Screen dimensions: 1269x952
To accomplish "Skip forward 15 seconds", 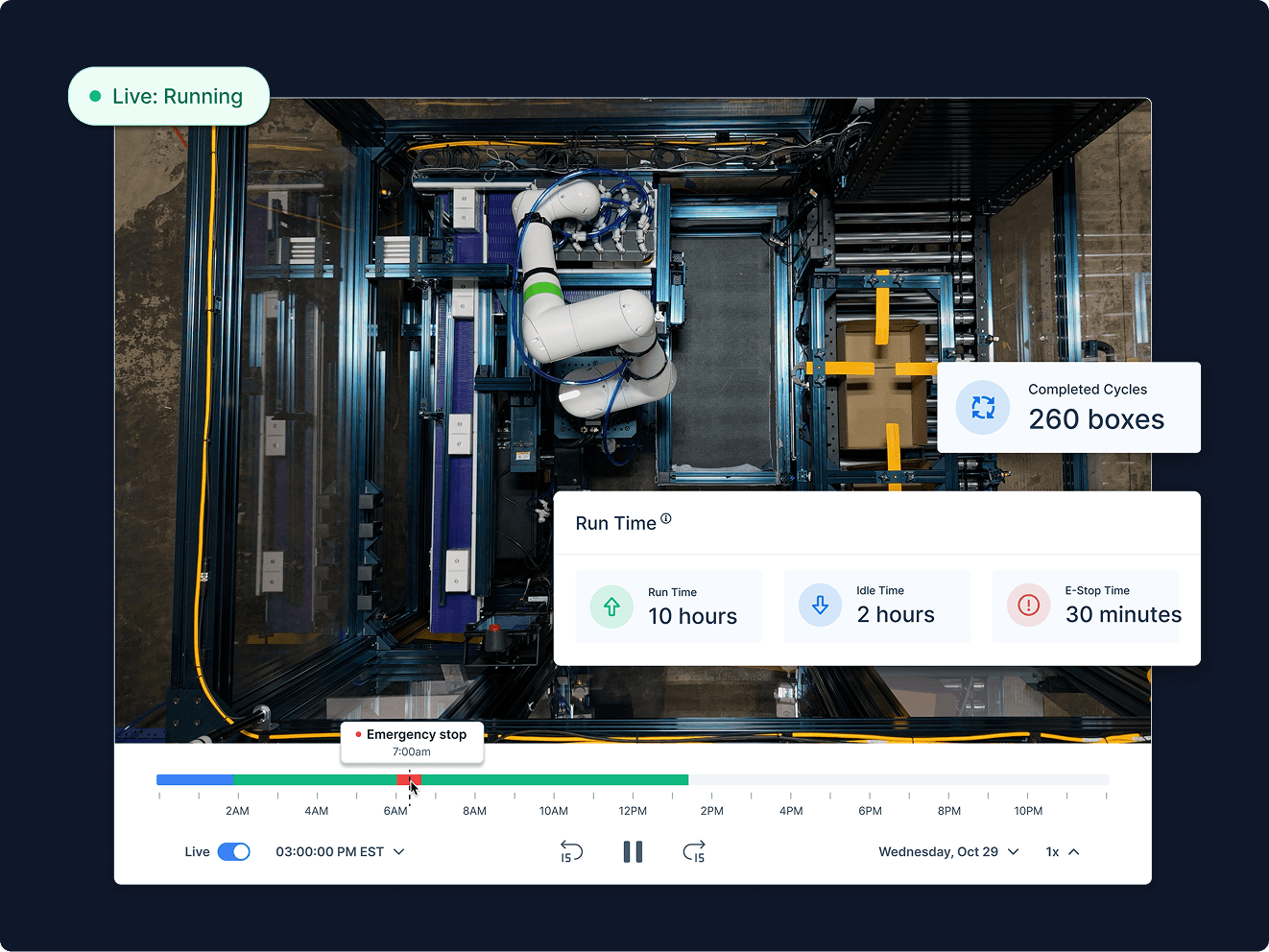I will coord(694,851).
